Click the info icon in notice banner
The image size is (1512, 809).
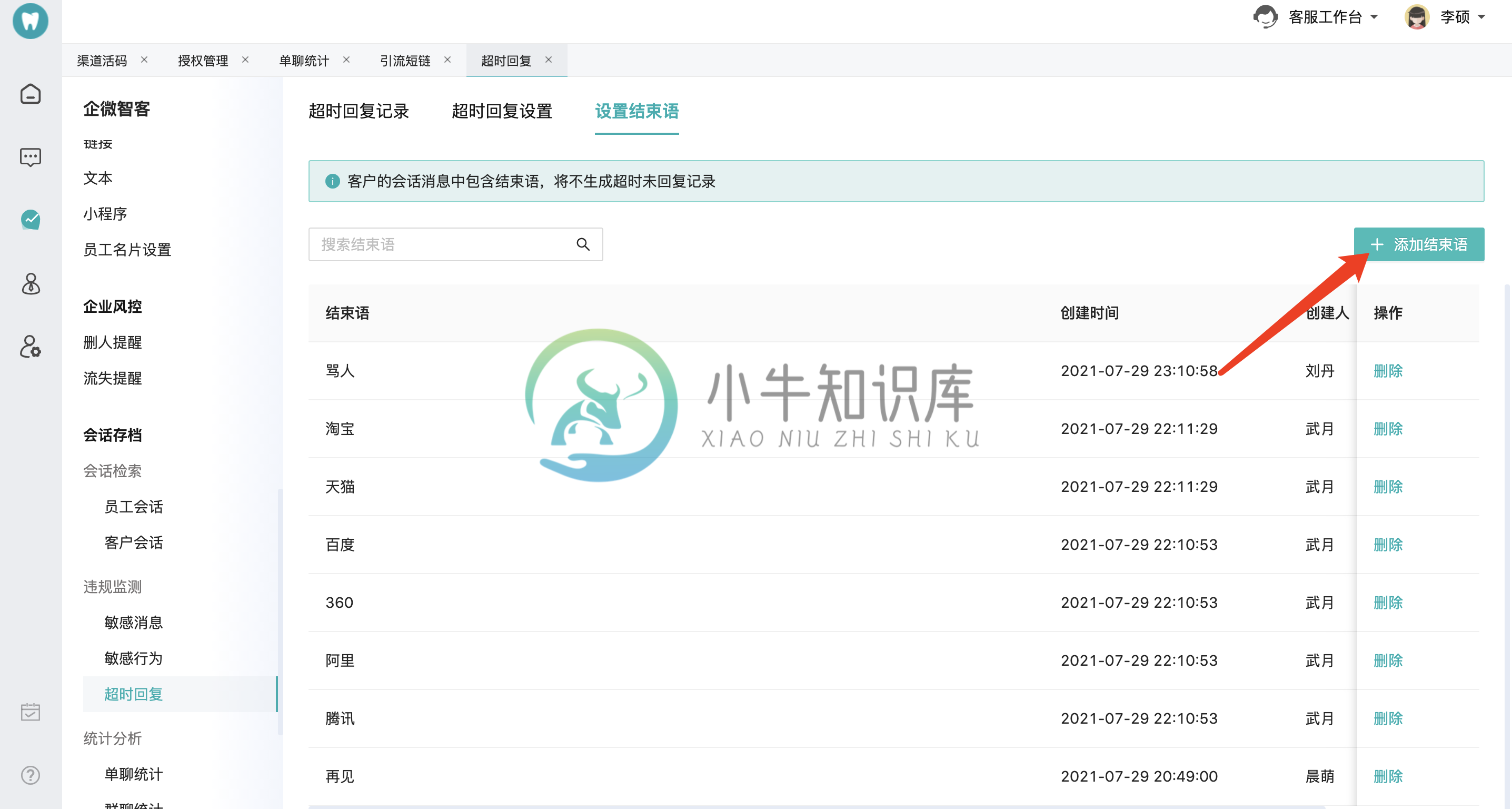click(x=332, y=181)
